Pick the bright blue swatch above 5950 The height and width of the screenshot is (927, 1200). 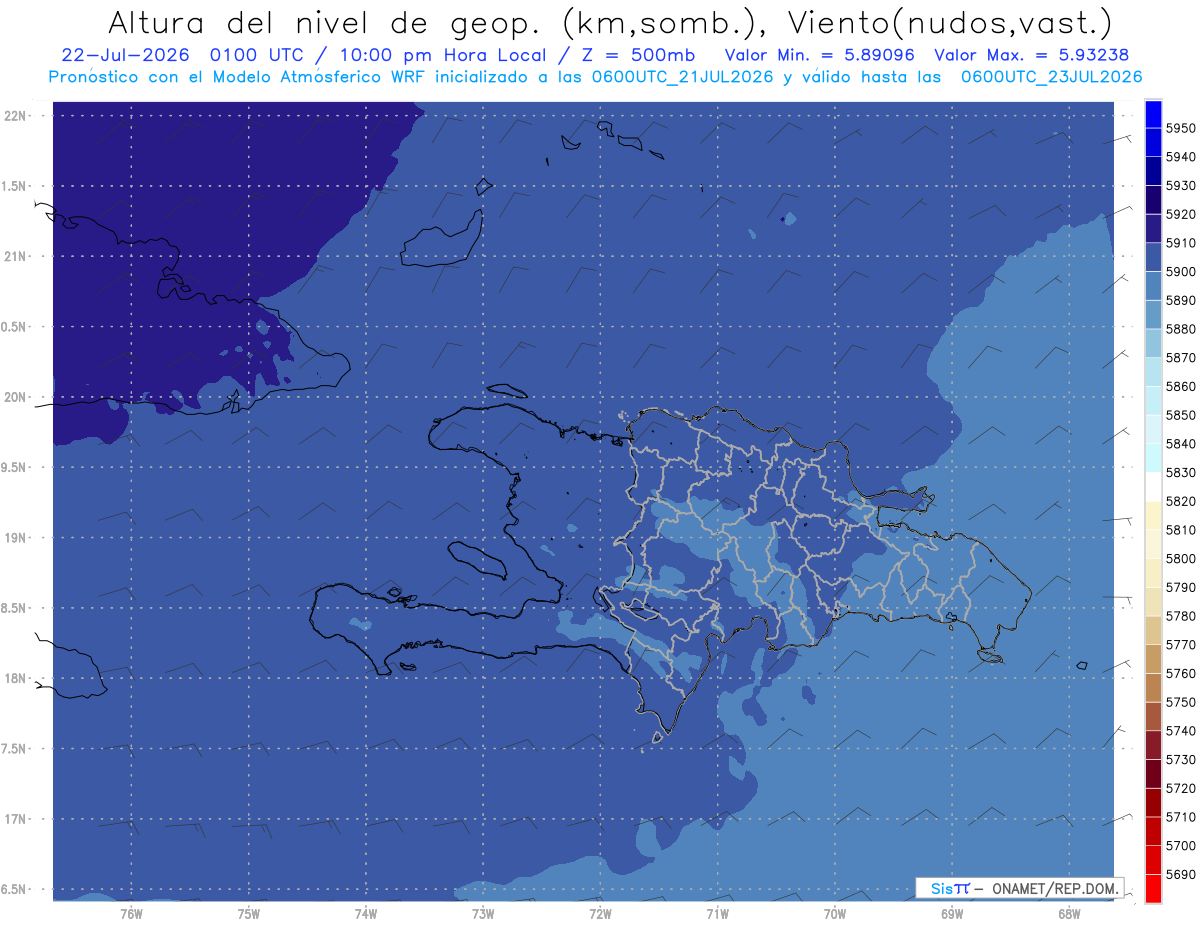1153,113
